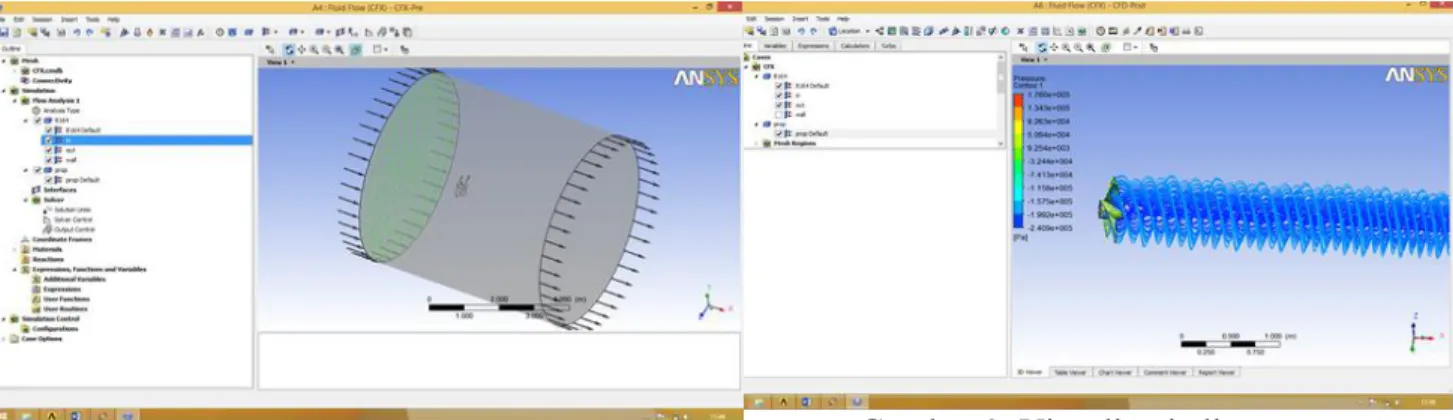Switch to the Variables tab in CFD-Post
This screenshot has width=1453, height=420.
[x=775, y=46]
